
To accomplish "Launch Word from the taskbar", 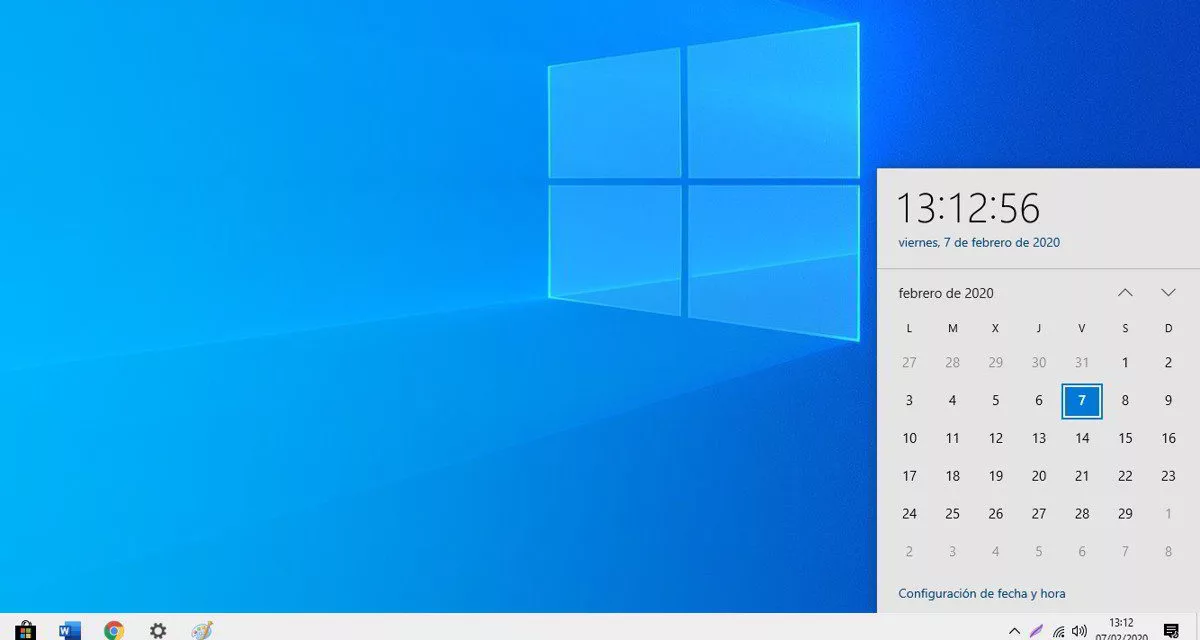I will click(x=70, y=631).
